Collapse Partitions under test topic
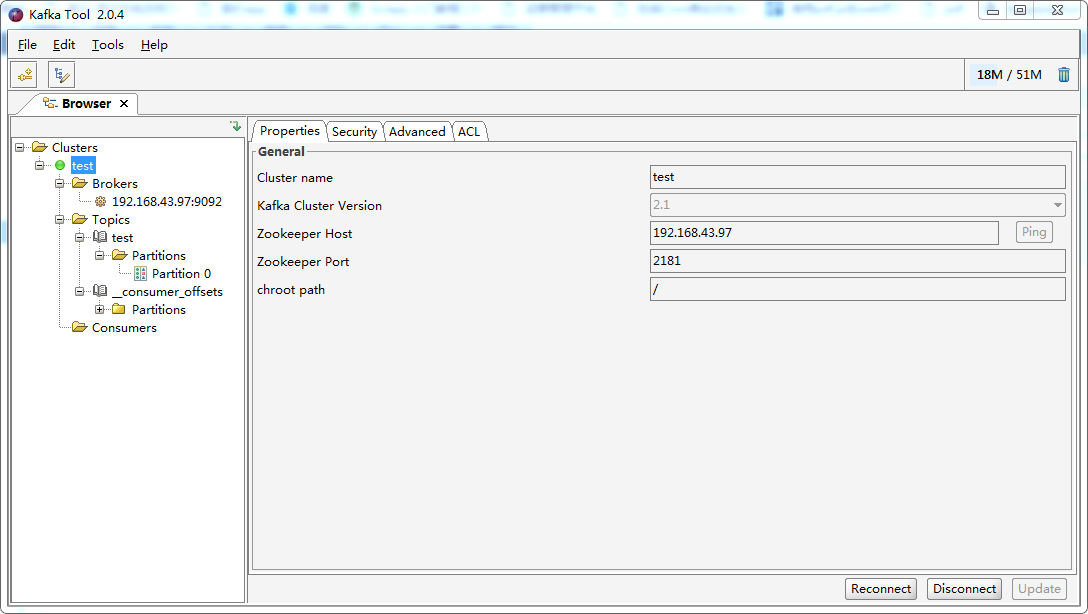Viewport: 1088px width, 614px height. tap(100, 255)
